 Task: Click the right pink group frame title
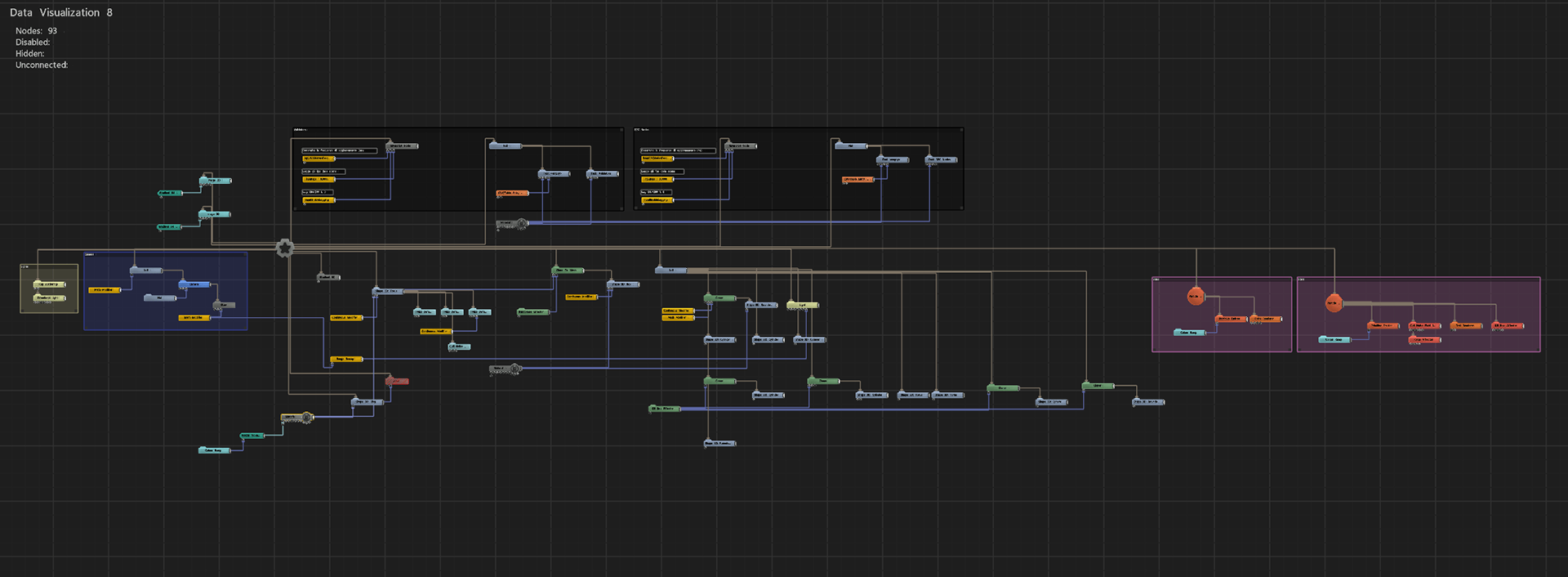point(1302,280)
